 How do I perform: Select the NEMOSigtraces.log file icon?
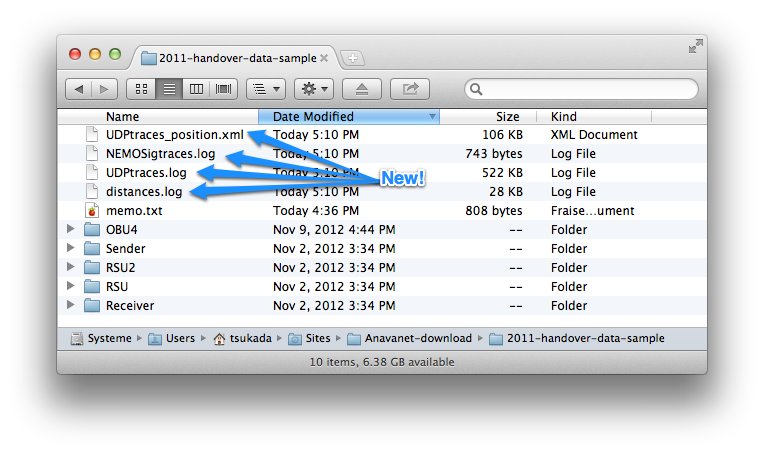pos(92,153)
